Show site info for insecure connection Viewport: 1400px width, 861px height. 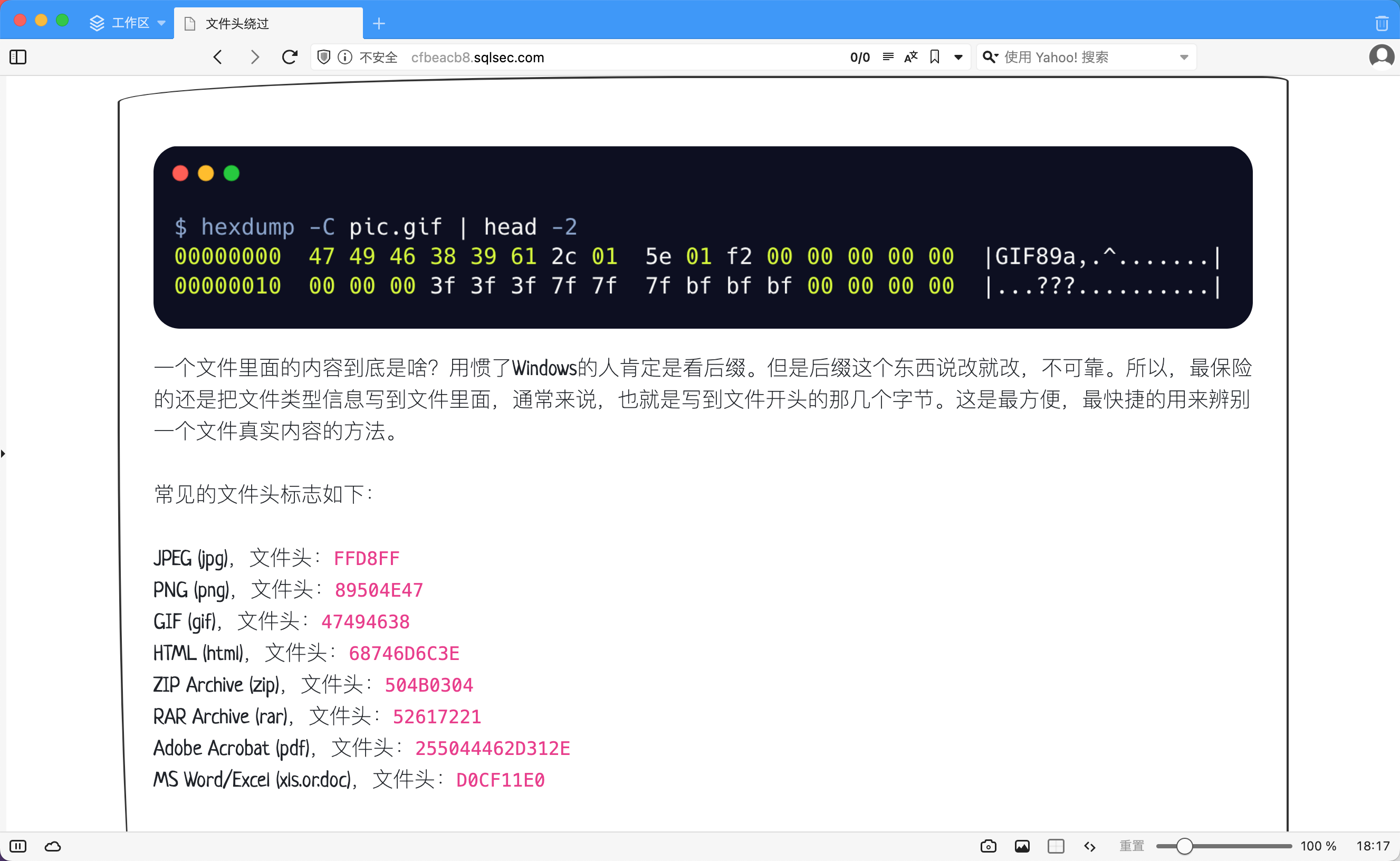pyautogui.click(x=345, y=57)
